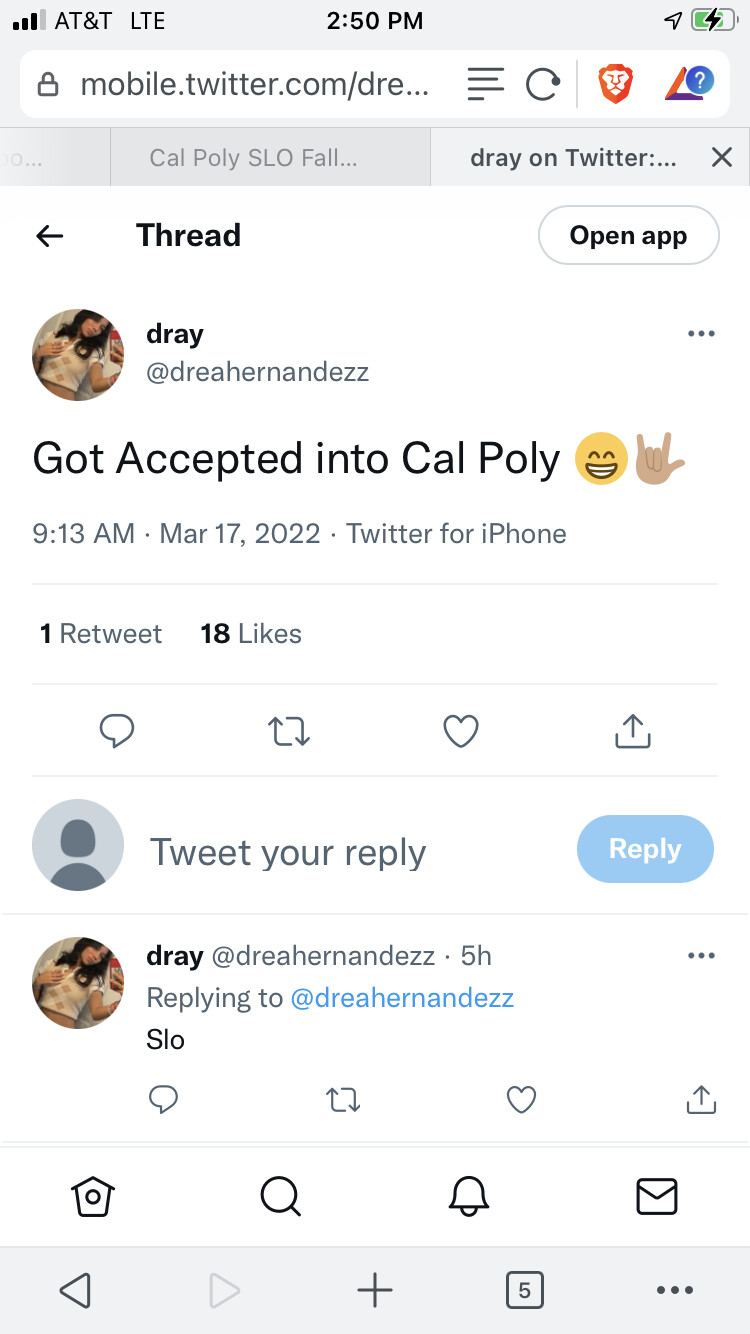This screenshot has height=1334, width=750.
Task: Open Twitter search magnifier
Action: tap(280, 1195)
